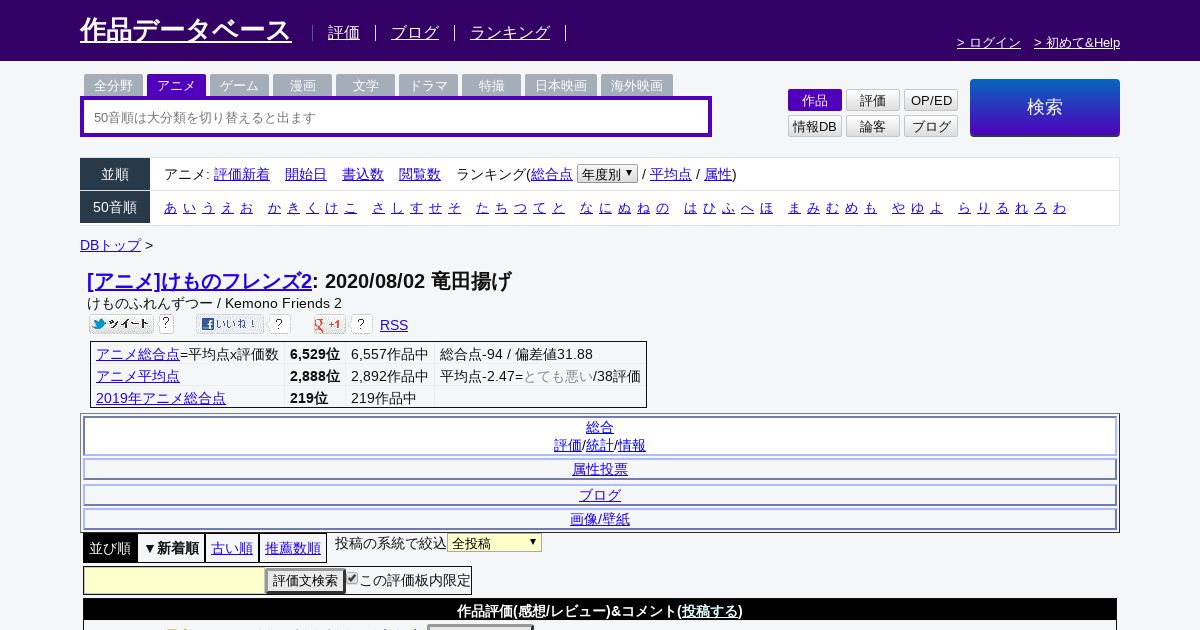
Task: Open the 評価新着 sort link
Action: tap(242, 174)
